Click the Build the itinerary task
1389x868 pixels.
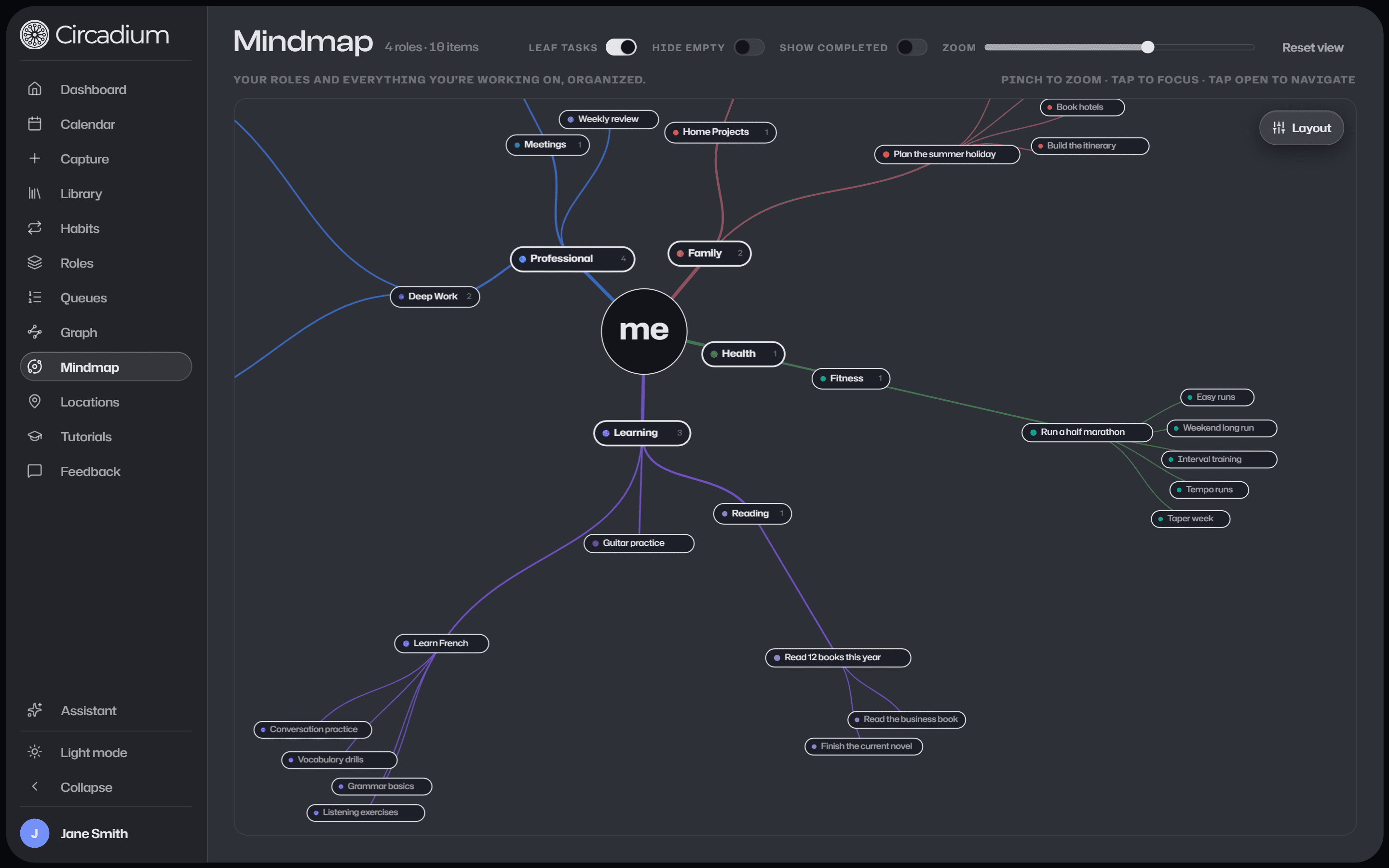1090,146
